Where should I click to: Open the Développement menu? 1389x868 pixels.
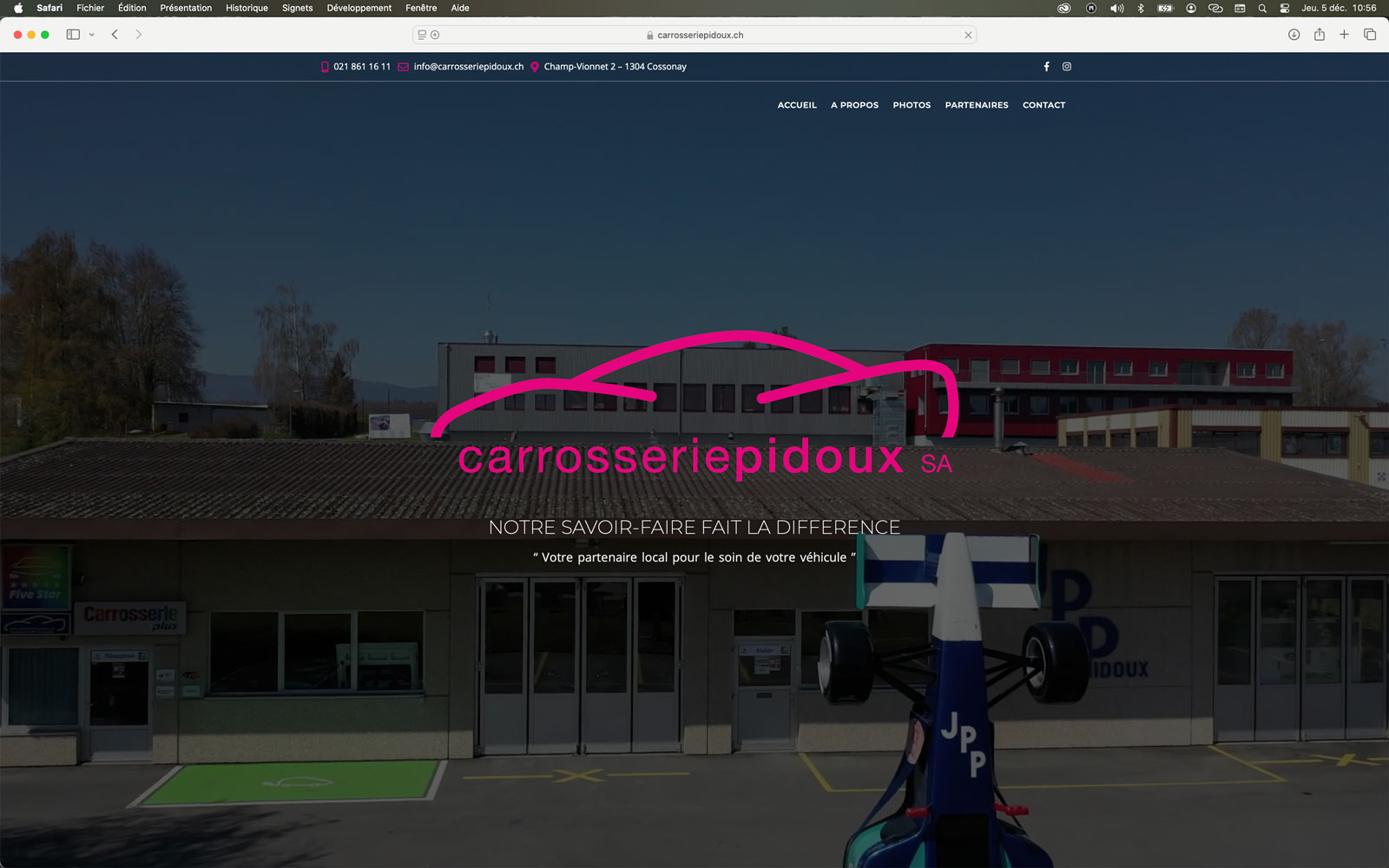pyautogui.click(x=359, y=8)
